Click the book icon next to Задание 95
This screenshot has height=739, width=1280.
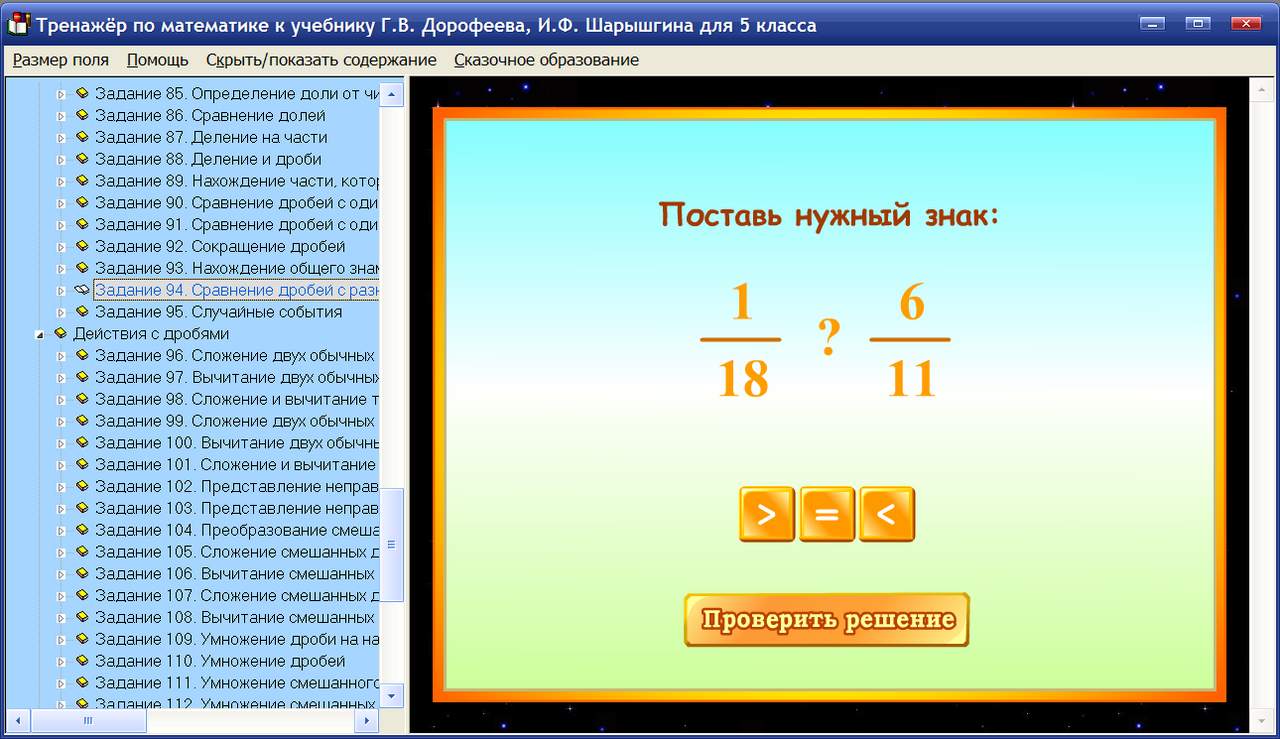[x=81, y=311]
